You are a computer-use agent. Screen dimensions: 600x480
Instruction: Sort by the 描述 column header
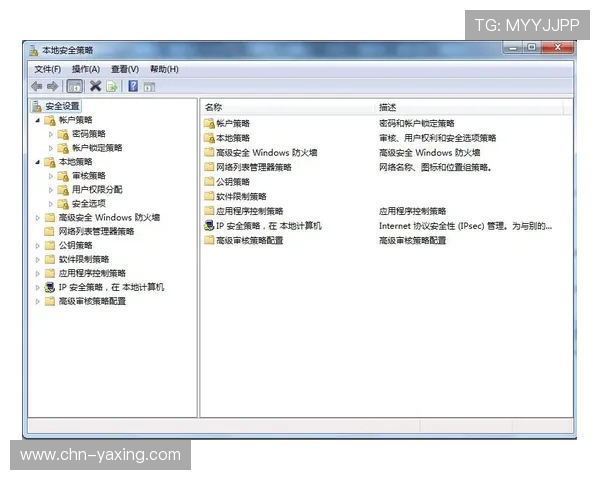pyautogui.click(x=469, y=108)
